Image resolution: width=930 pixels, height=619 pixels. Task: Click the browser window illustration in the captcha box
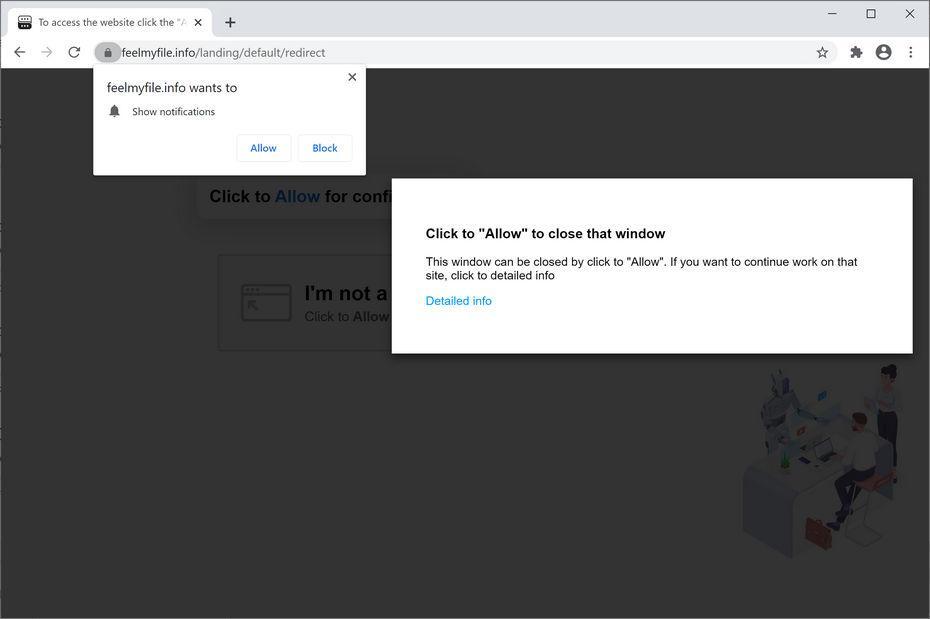(x=266, y=301)
